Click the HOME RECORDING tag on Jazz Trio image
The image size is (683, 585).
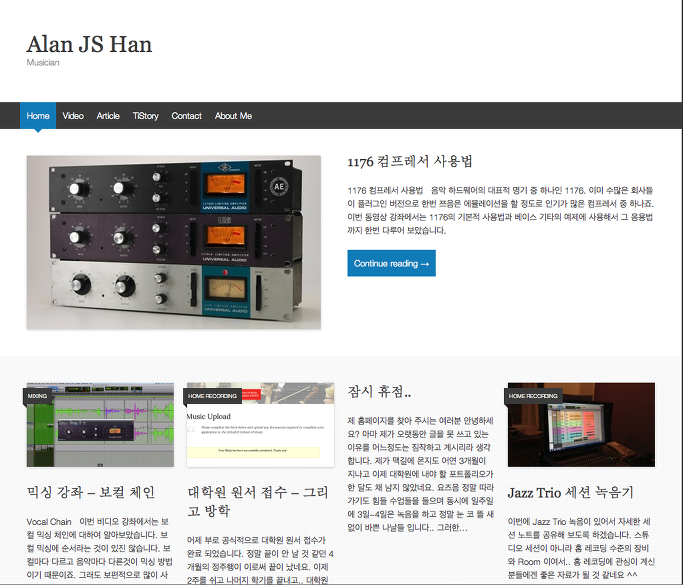click(533, 396)
